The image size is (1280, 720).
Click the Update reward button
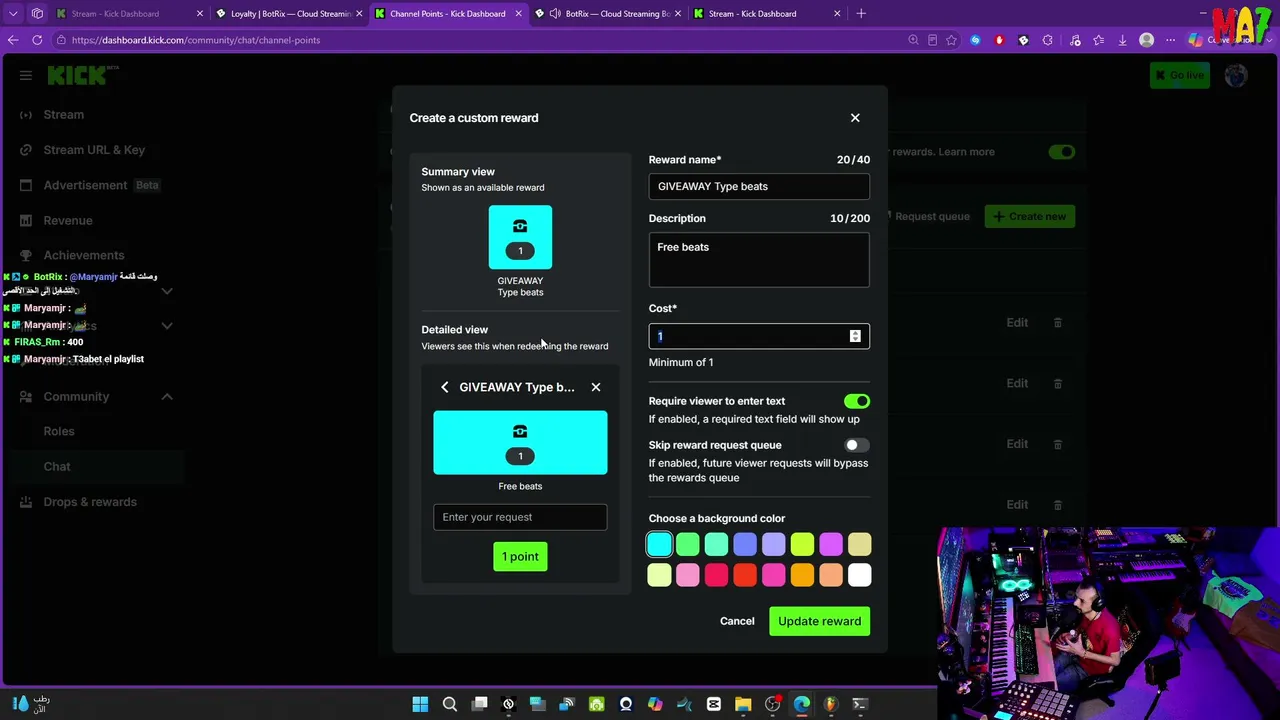819,621
